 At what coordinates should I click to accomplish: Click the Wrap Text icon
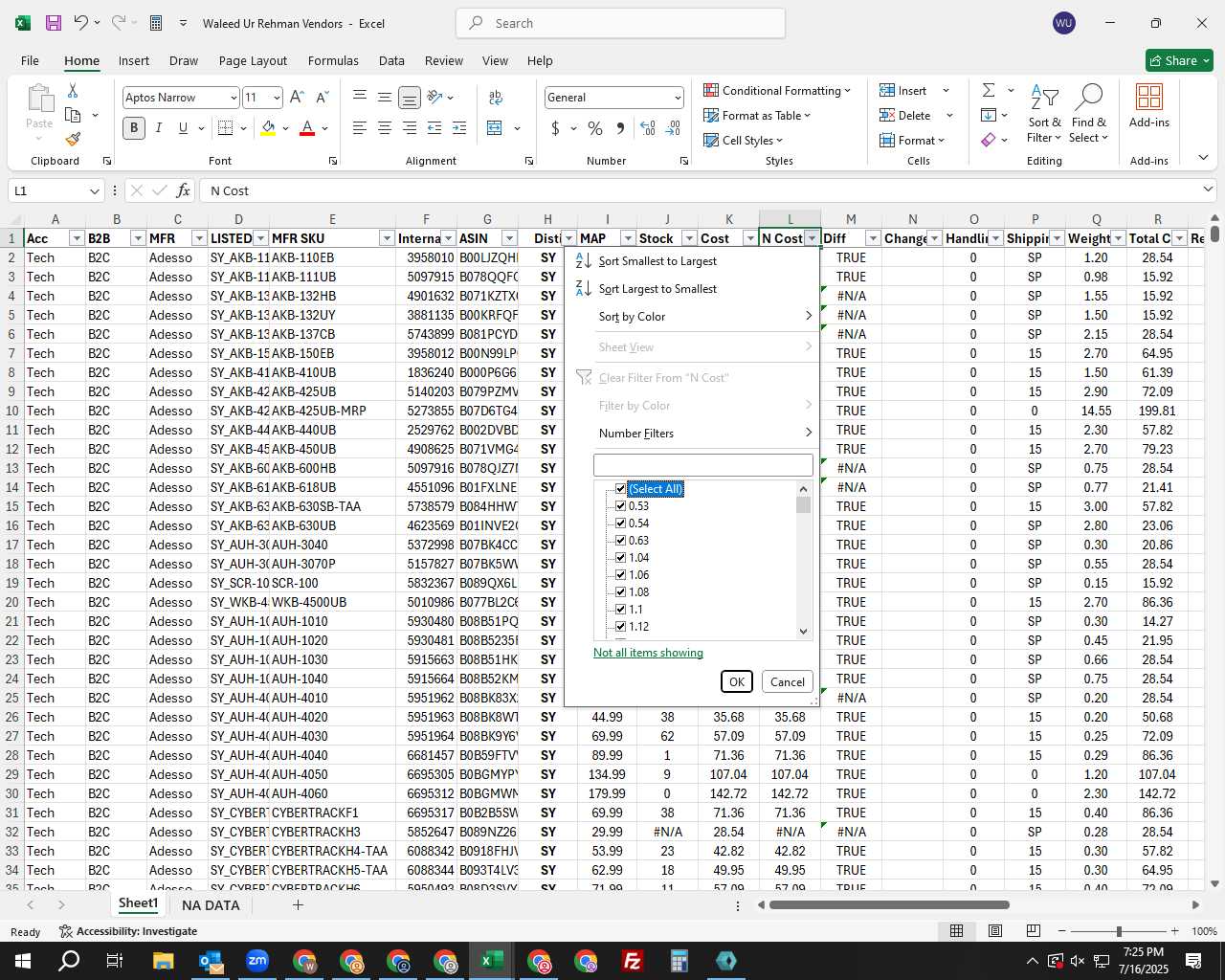coord(496,97)
